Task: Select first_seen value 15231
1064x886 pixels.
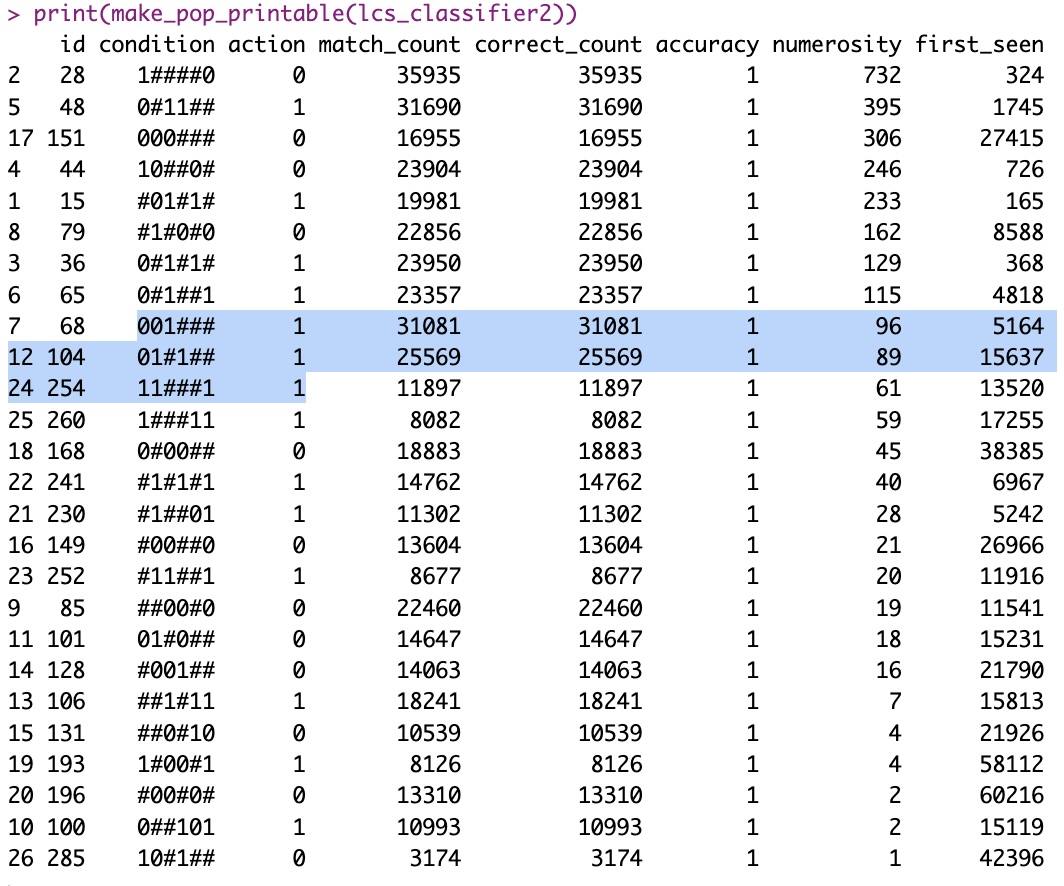Action: pos(1011,639)
